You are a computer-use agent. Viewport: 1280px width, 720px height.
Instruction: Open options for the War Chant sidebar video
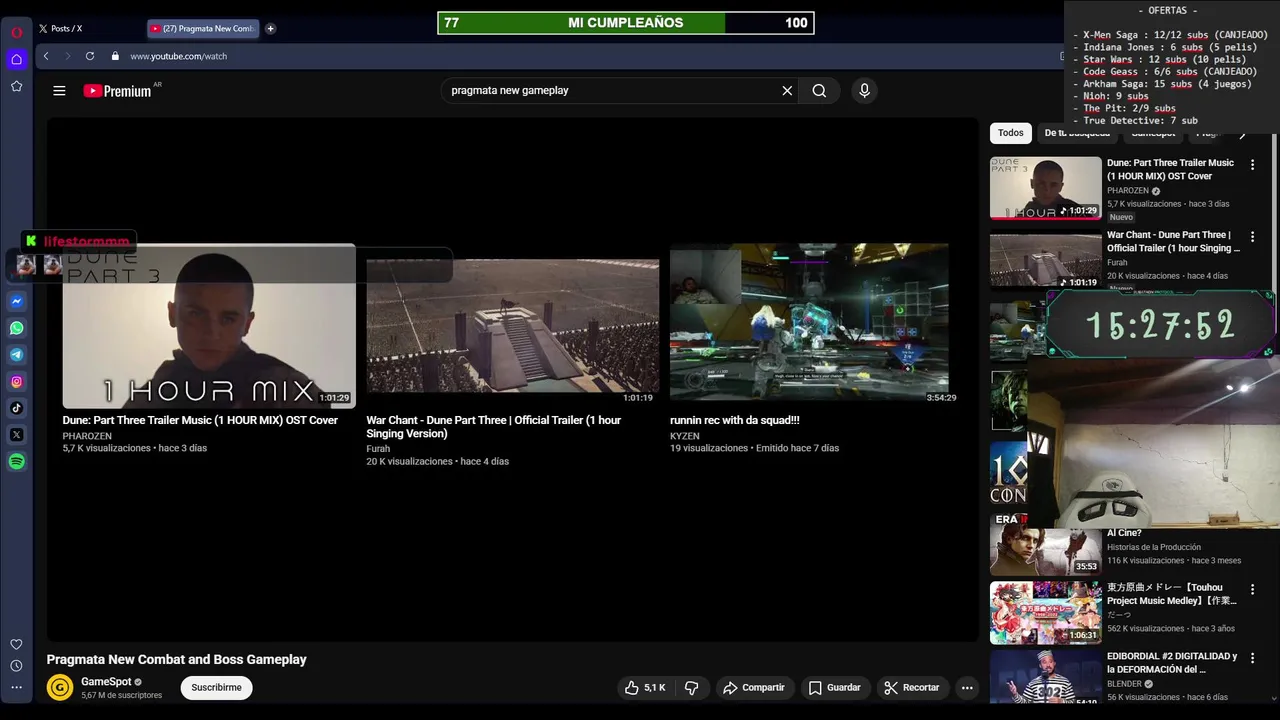pyautogui.click(x=1252, y=237)
